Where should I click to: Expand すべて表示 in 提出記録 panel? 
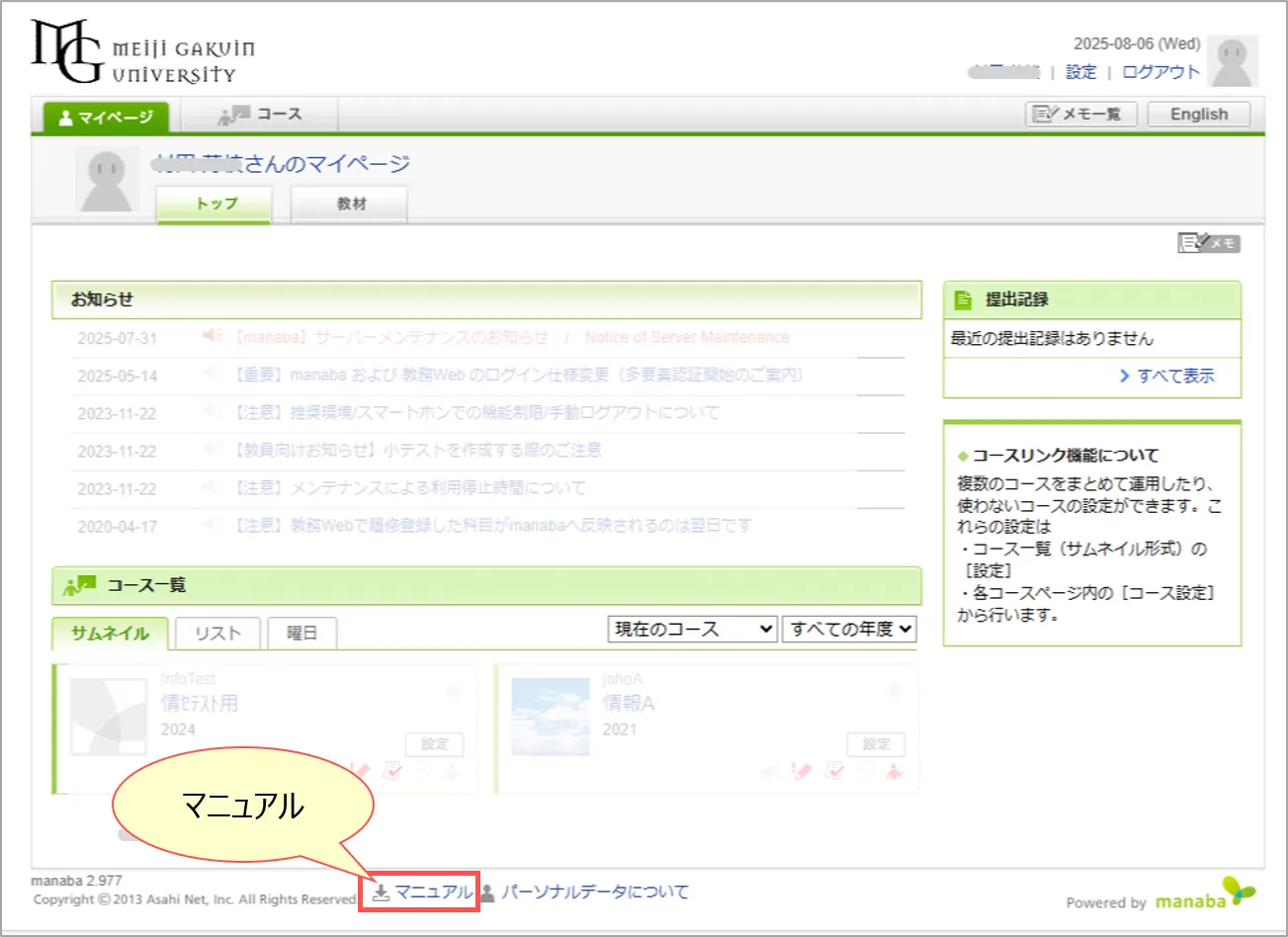(1166, 376)
